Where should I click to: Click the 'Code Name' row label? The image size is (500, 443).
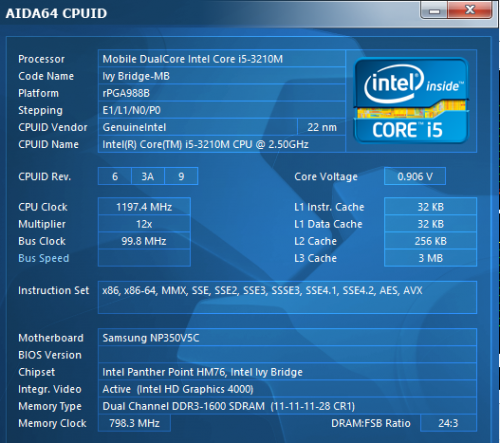46,76
